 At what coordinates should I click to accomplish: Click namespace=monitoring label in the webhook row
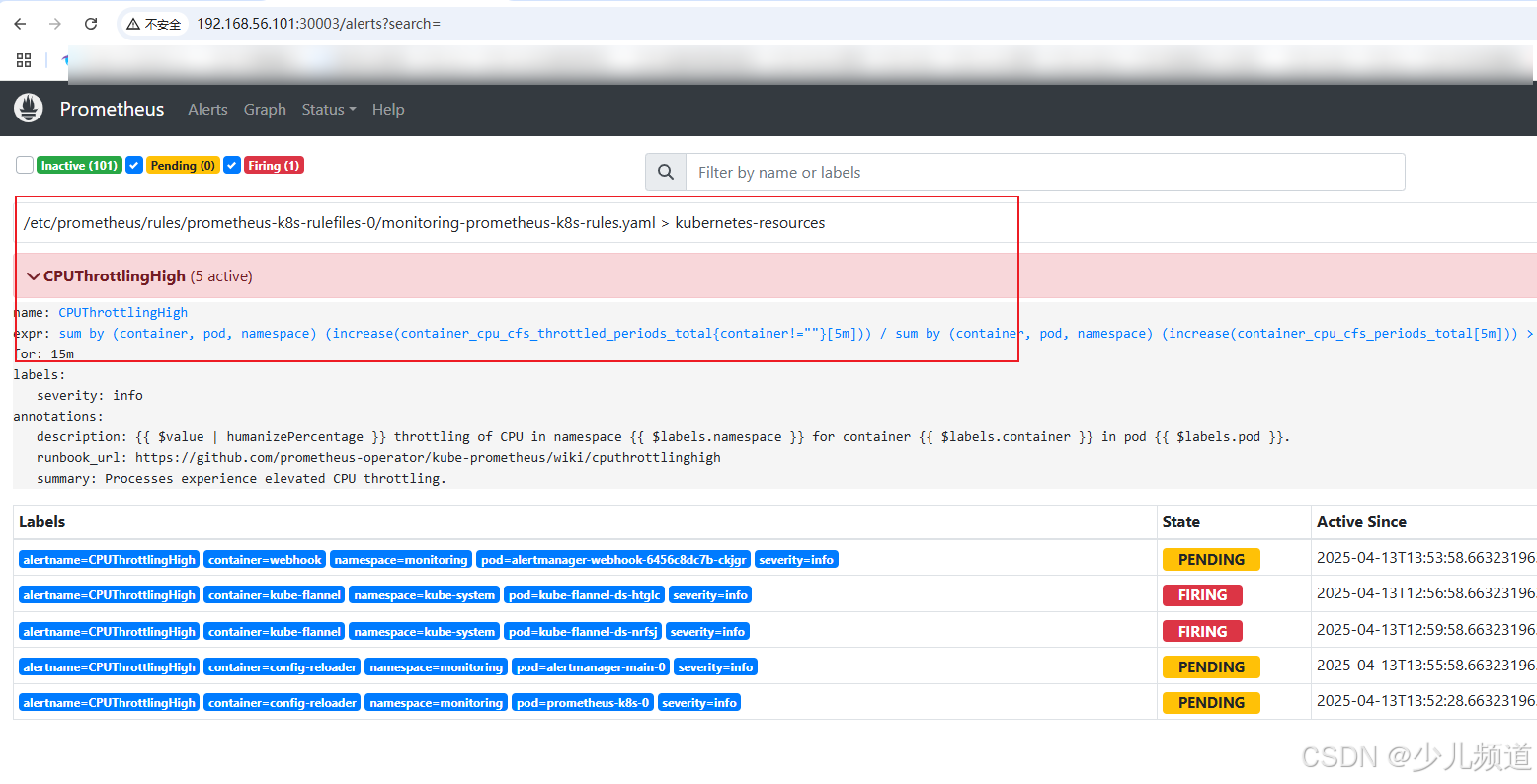pos(401,560)
